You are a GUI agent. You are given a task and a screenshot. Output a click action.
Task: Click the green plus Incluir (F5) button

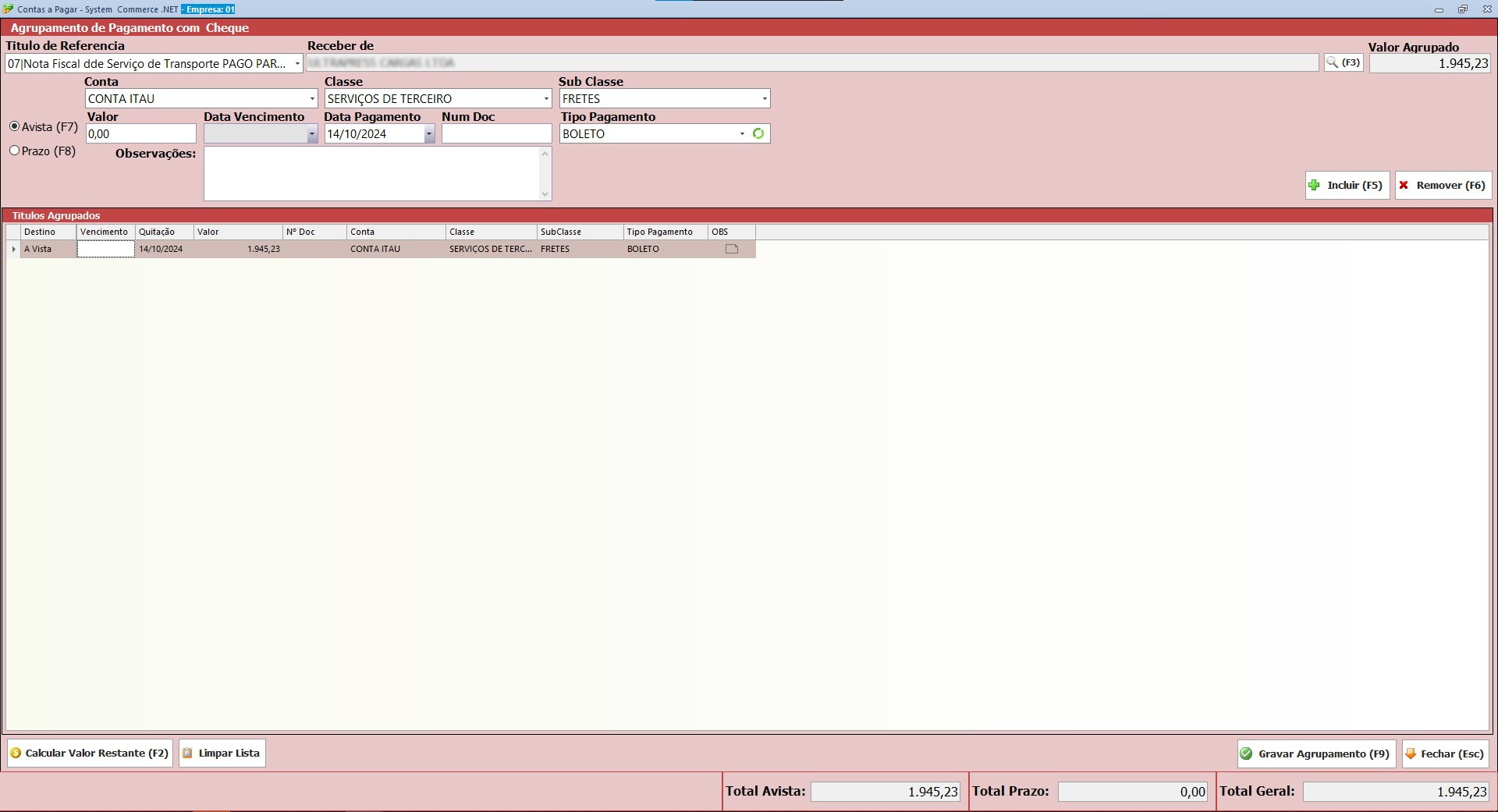[1347, 186]
